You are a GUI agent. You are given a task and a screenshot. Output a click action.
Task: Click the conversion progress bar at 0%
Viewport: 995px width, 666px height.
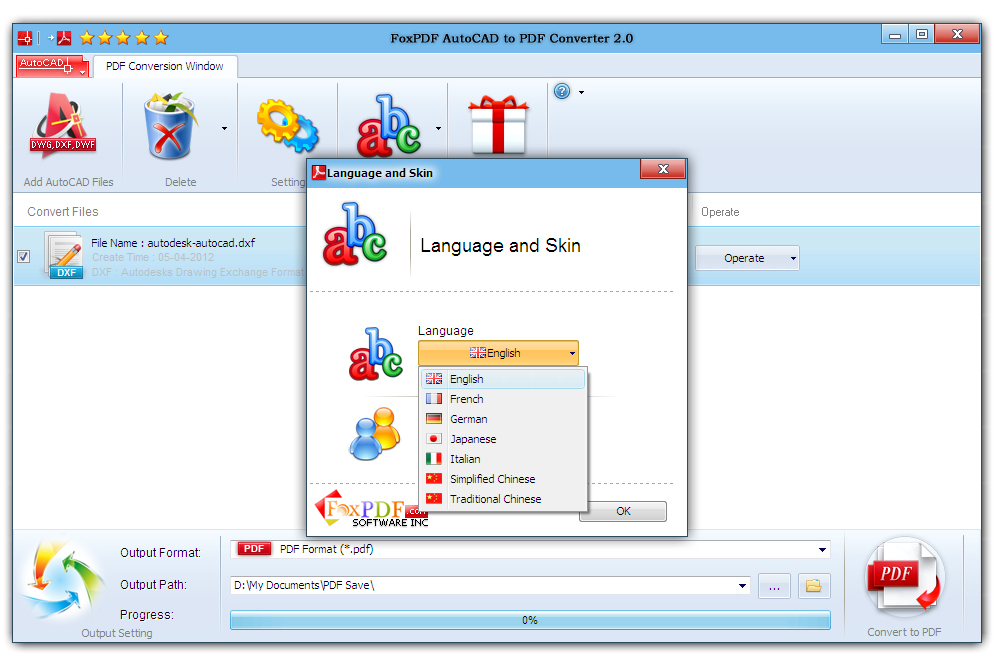pos(530,620)
